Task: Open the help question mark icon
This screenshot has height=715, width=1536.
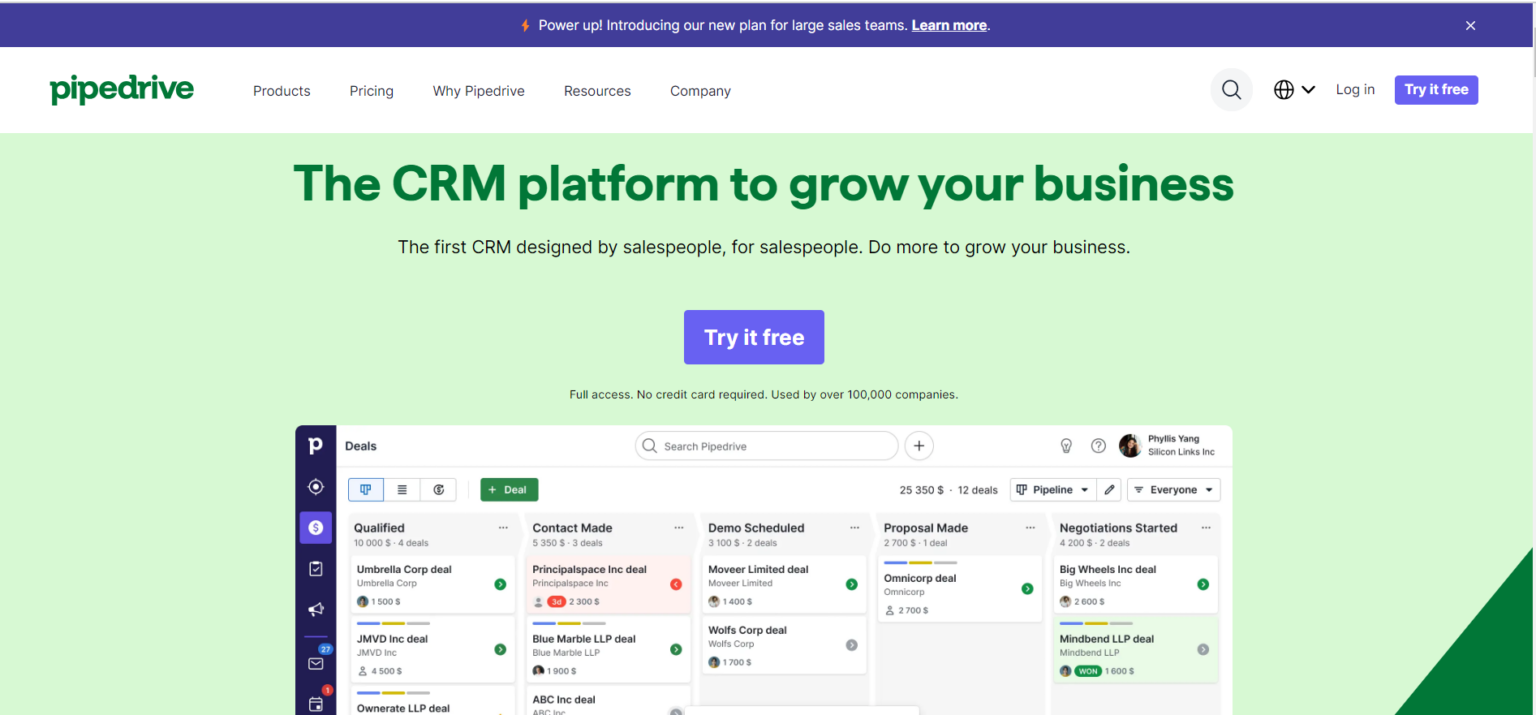Action: click(x=1098, y=446)
